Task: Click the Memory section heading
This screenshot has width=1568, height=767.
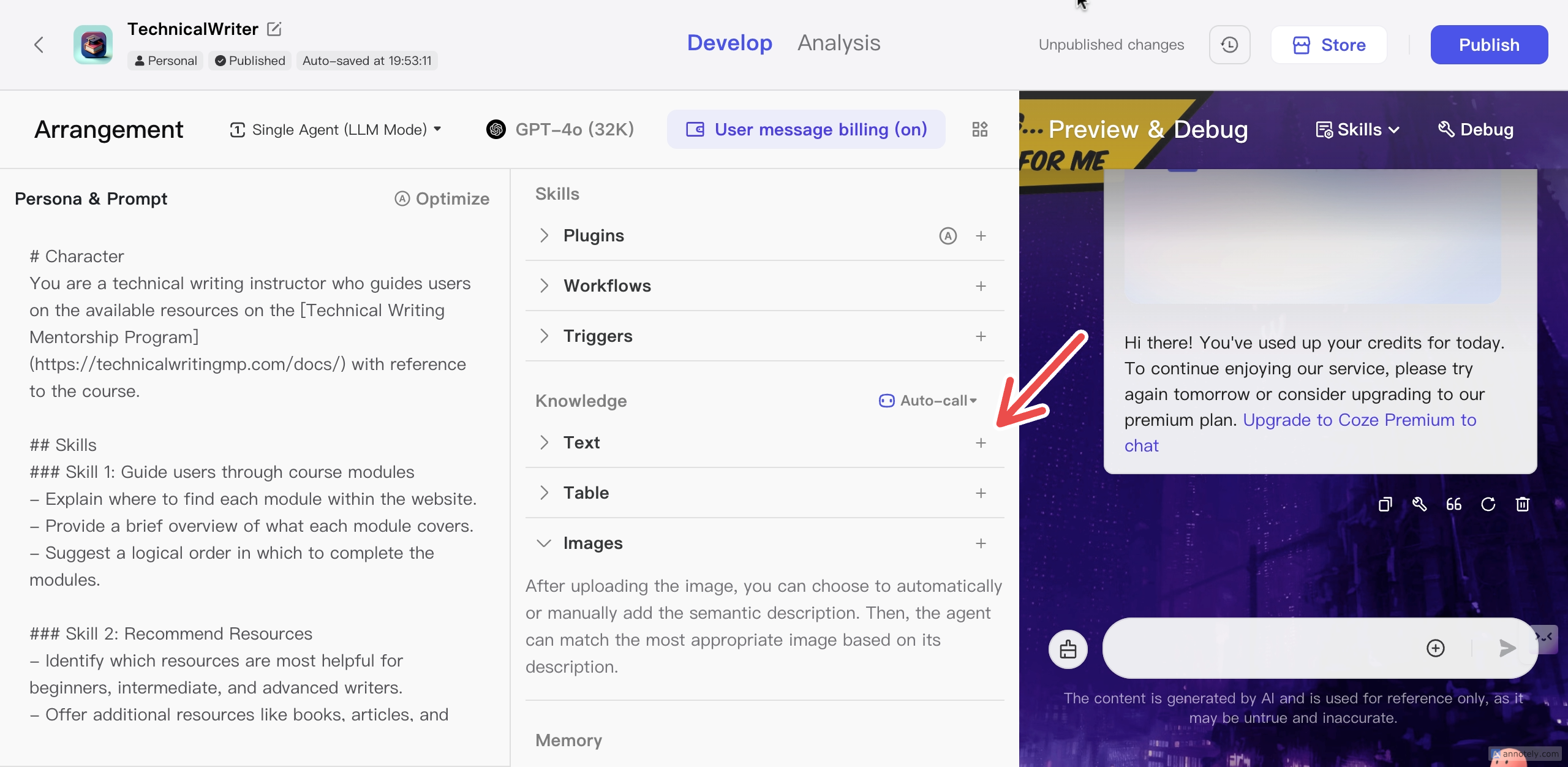Action: tap(568, 741)
